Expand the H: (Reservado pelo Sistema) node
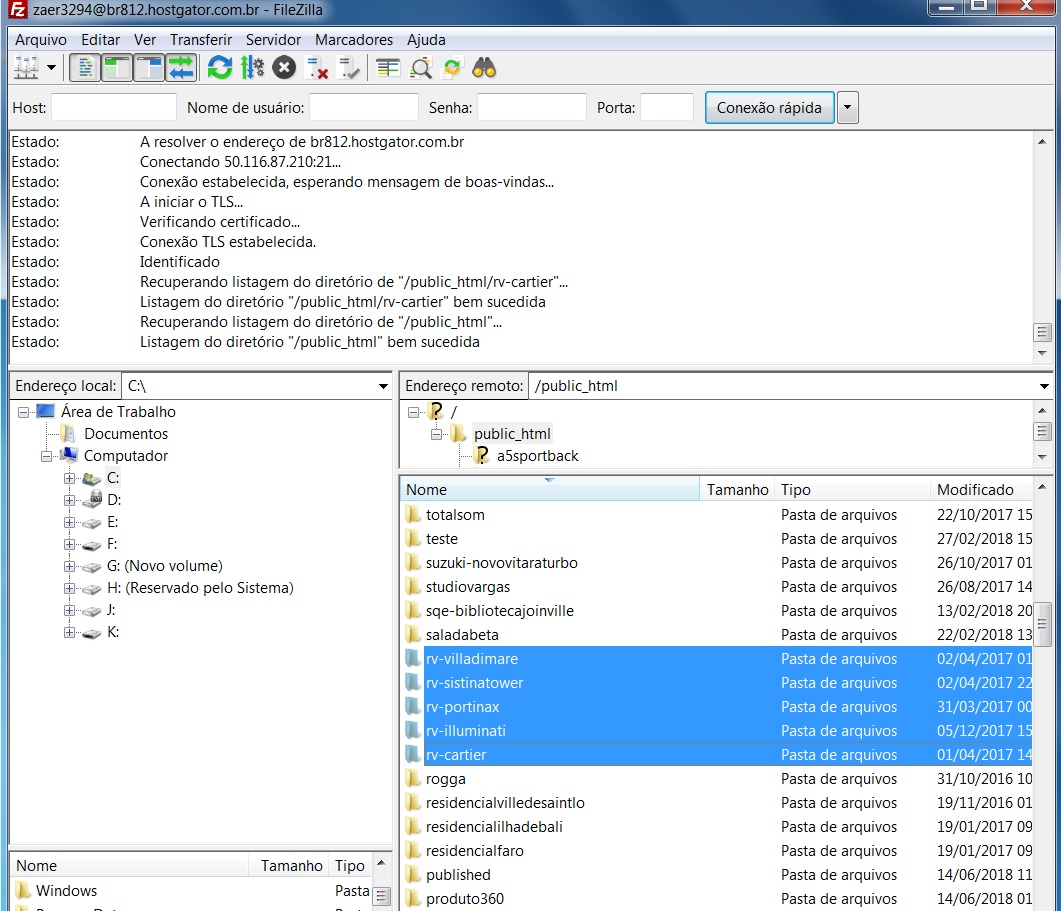Viewport: 1061px width, 911px height. [x=69, y=589]
